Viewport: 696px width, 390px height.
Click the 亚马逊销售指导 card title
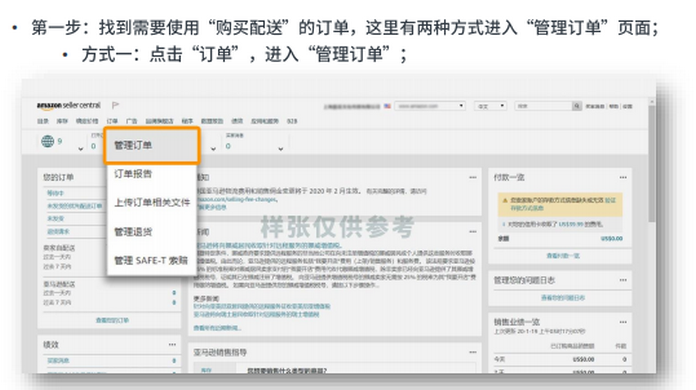[x=220, y=352]
